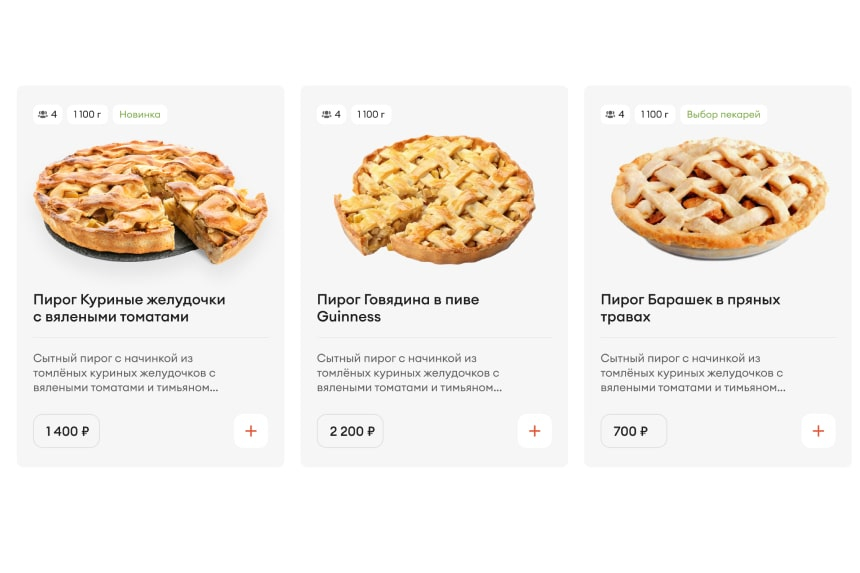Click the 700 ₽ price button
860x573 pixels.
pos(633,431)
